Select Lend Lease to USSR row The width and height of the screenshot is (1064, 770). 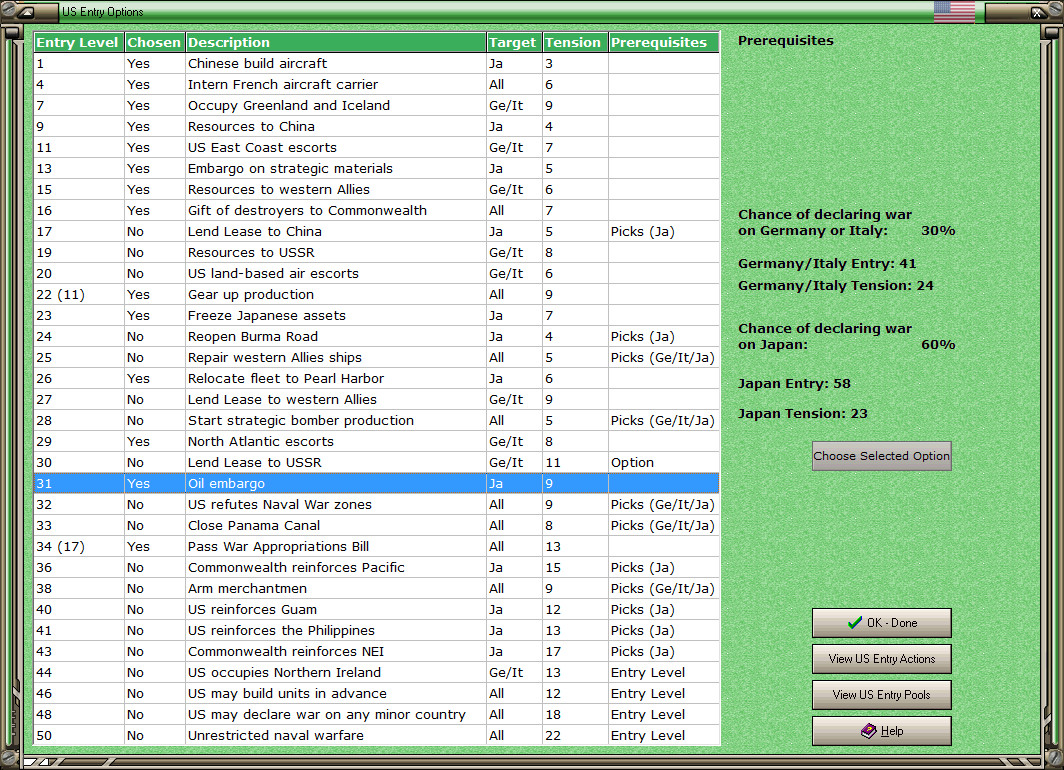(x=377, y=463)
